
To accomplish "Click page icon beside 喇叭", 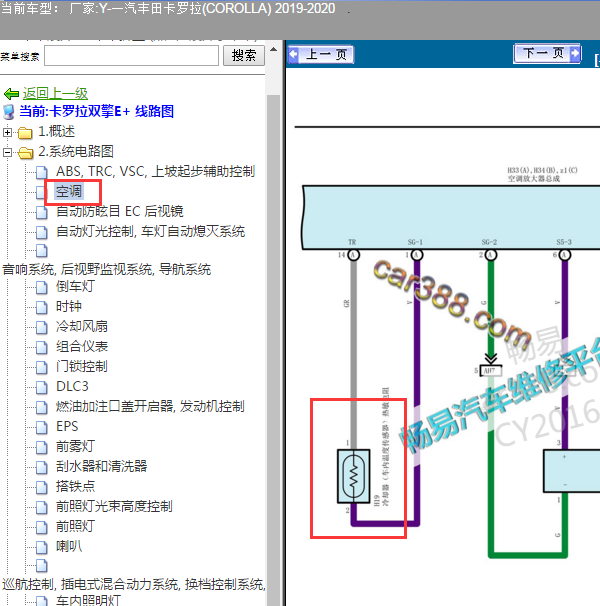I will (41, 548).
